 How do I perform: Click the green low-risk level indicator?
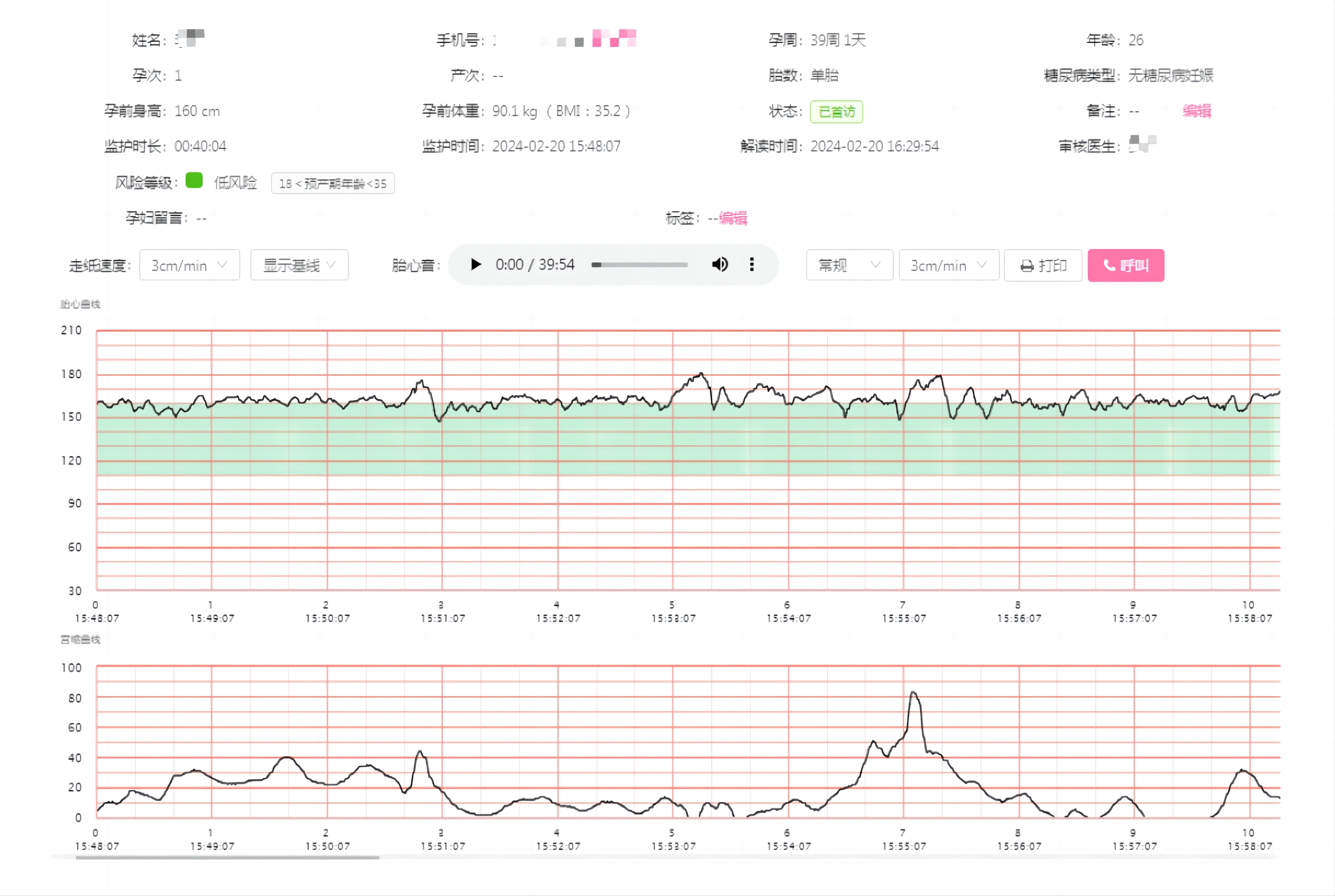click(195, 181)
